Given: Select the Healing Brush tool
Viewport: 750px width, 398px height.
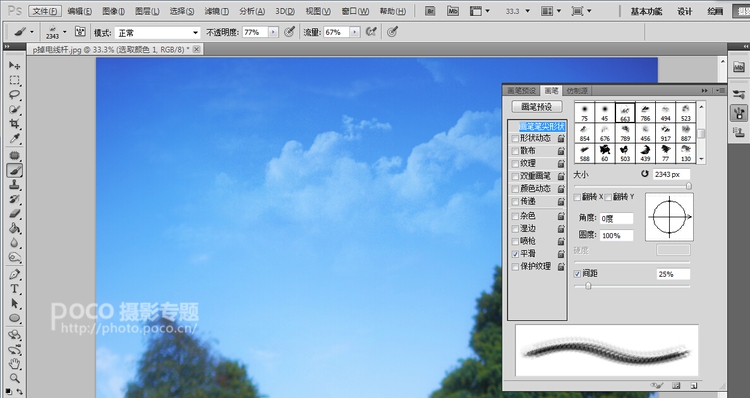Looking at the screenshot, I should coord(14,155).
